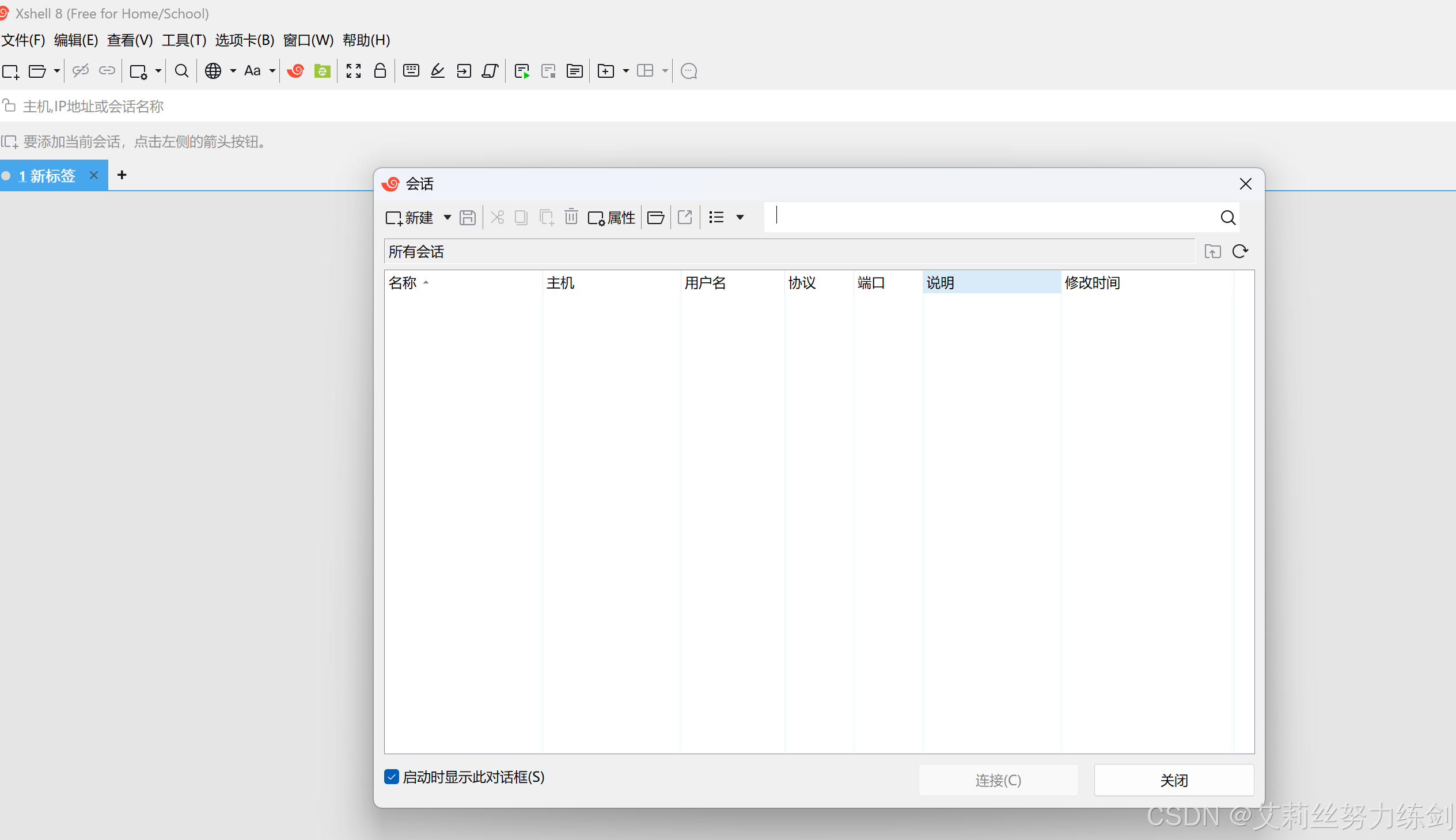Click the 新建 session button

[409, 218]
